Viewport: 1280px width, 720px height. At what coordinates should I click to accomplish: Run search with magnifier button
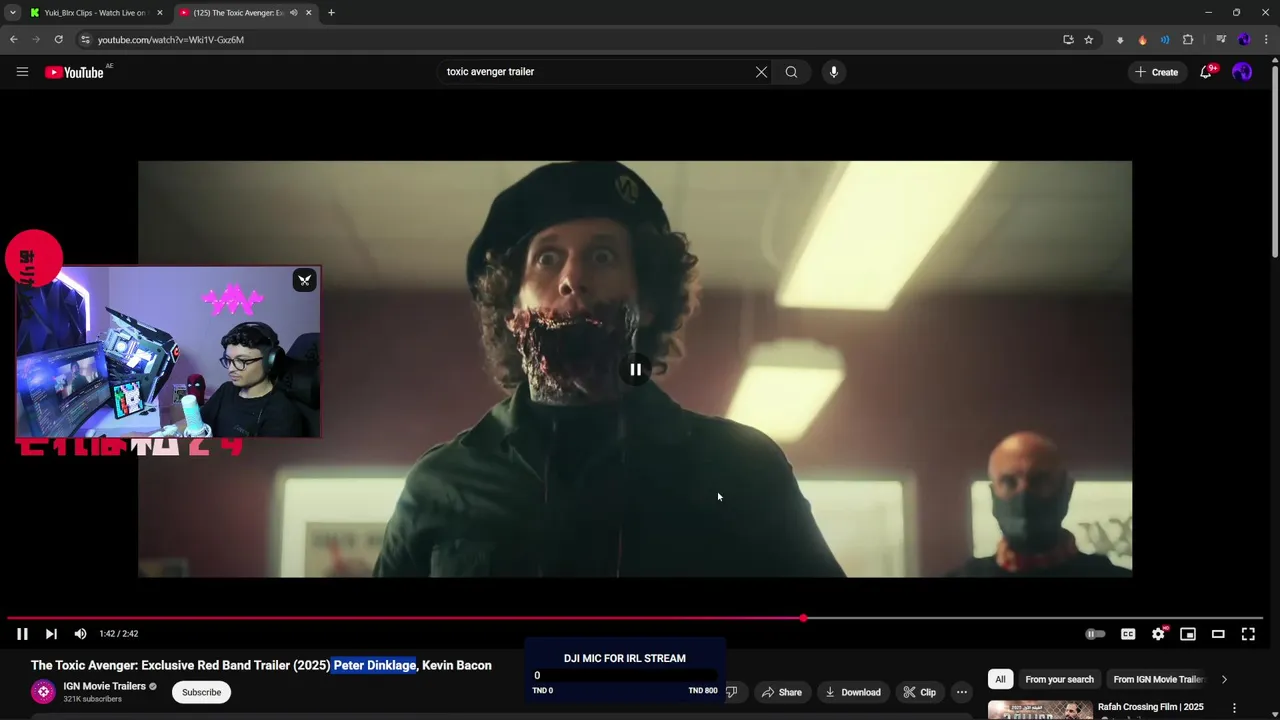pos(791,72)
